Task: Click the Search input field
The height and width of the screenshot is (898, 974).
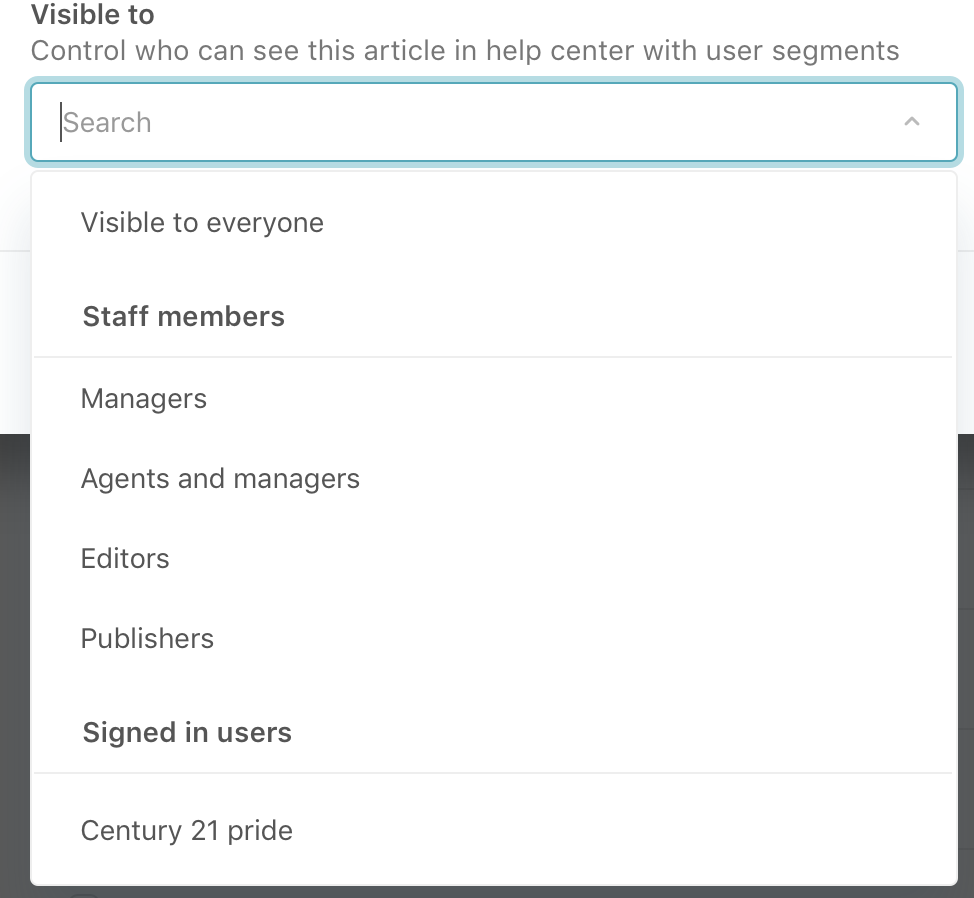Action: [480, 122]
